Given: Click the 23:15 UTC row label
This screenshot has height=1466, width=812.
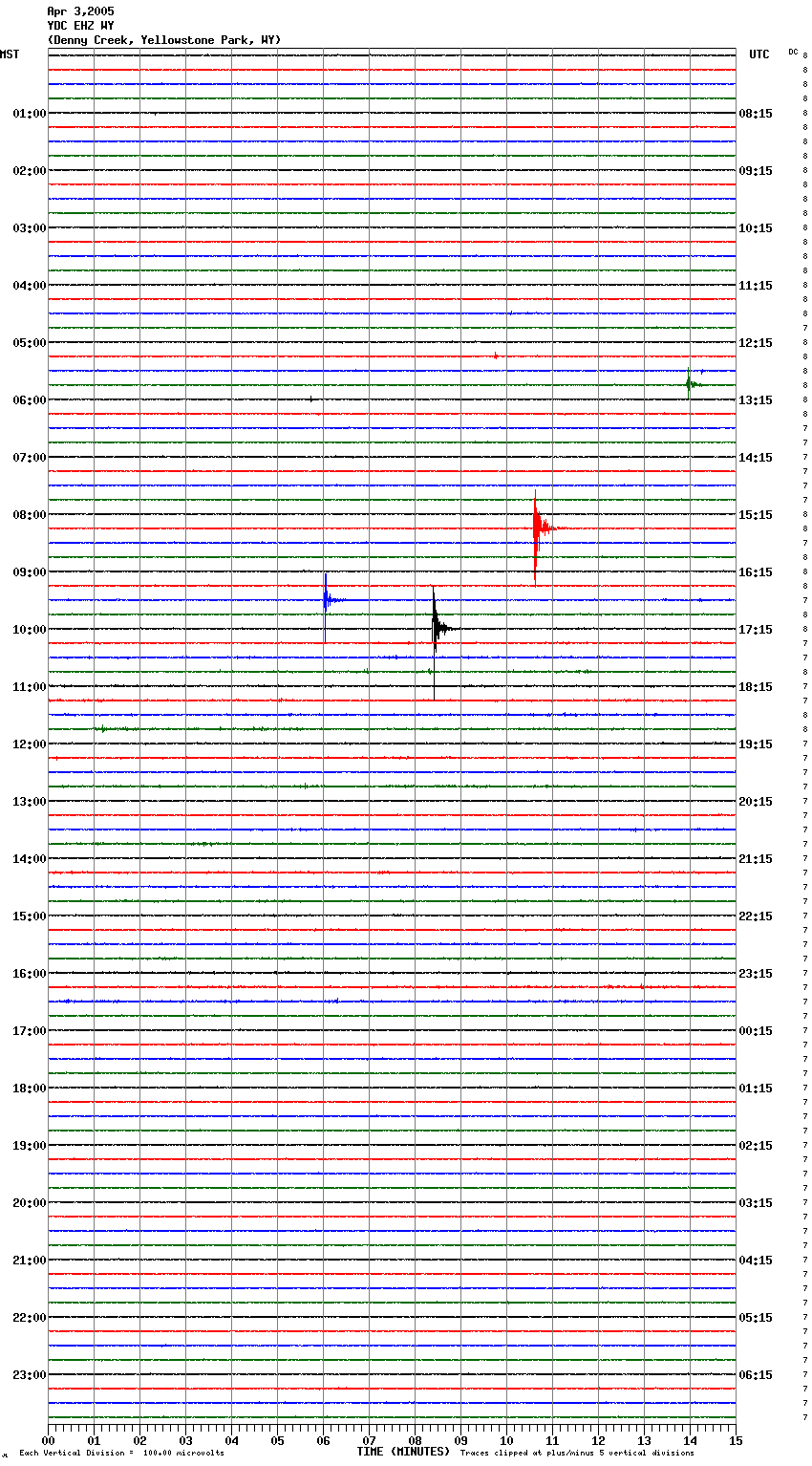Looking at the screenshot, I should 756,974.
